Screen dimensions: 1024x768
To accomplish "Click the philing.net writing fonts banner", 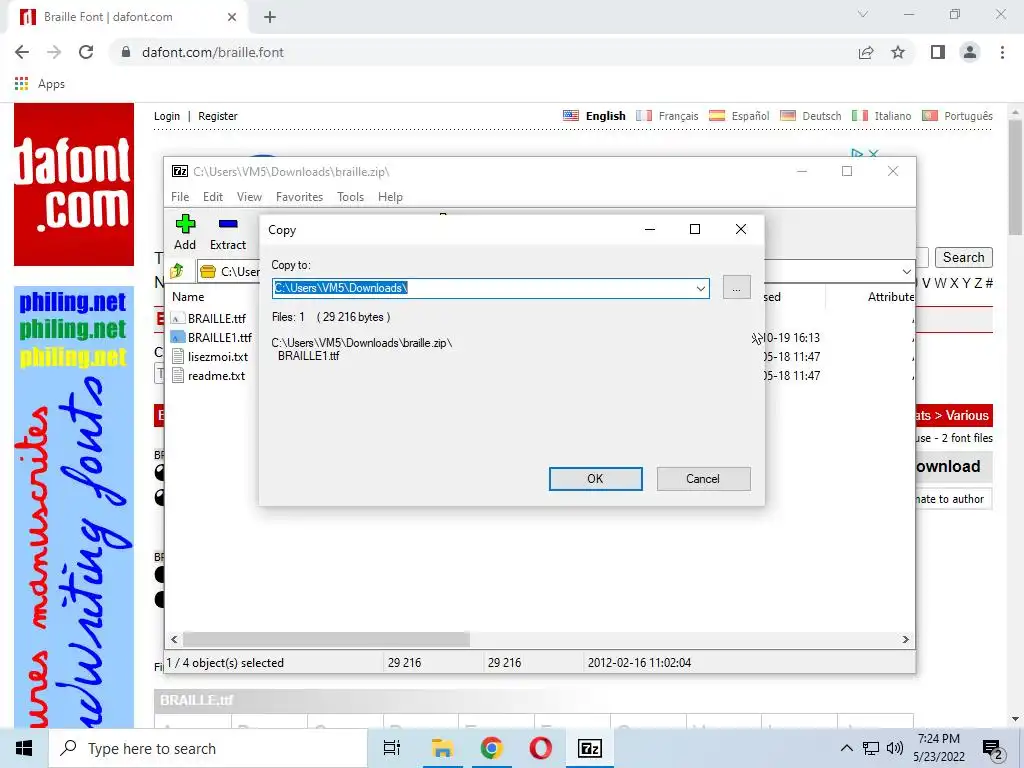I will [x=74, y=507].
